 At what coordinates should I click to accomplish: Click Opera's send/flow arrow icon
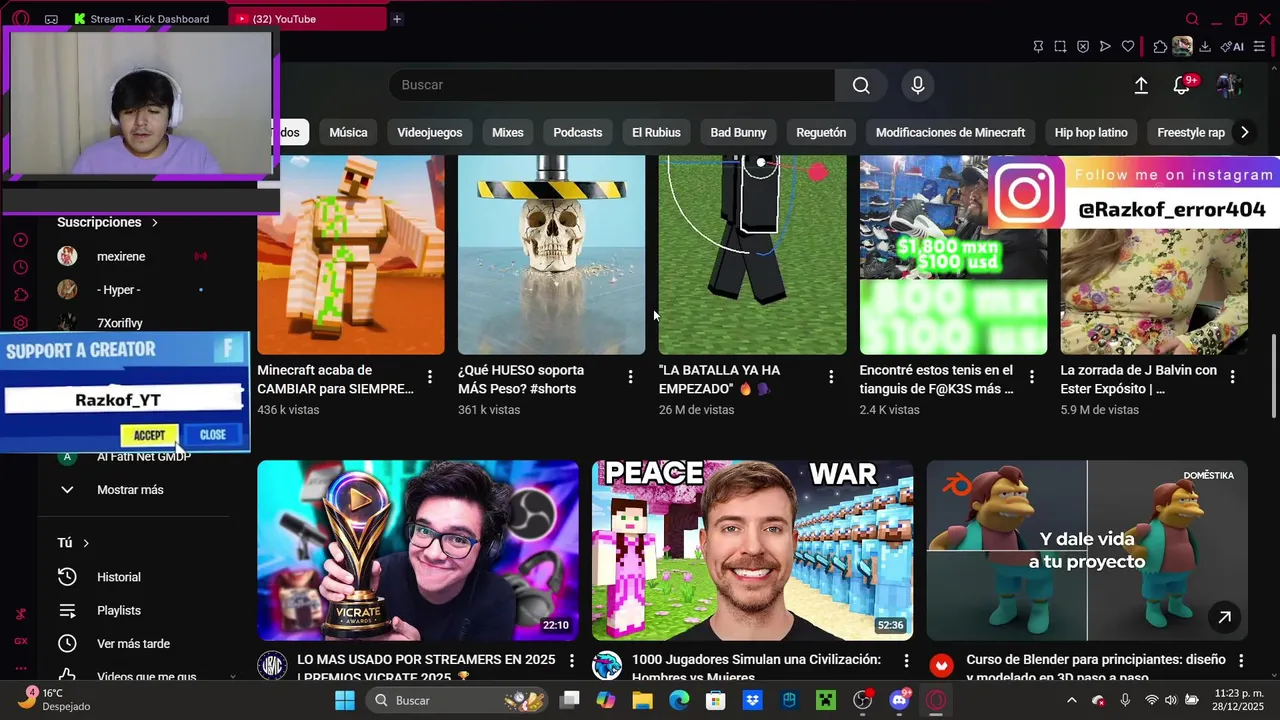click(1105, 46)
